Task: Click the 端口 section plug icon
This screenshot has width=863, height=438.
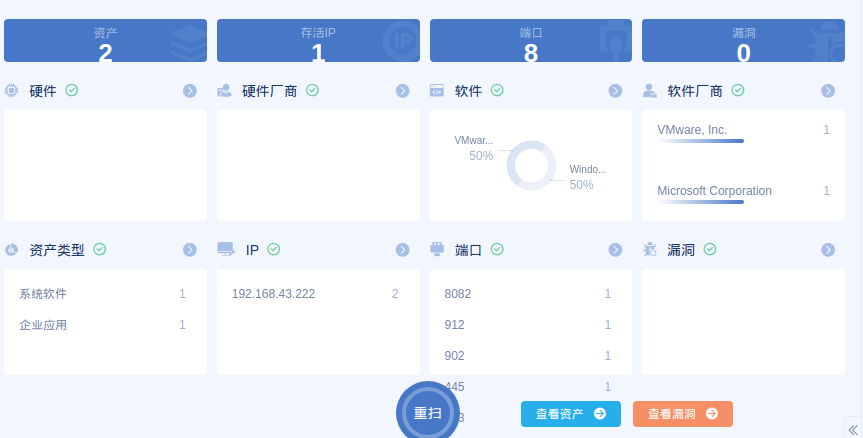Action: click(x=437, y=249)
